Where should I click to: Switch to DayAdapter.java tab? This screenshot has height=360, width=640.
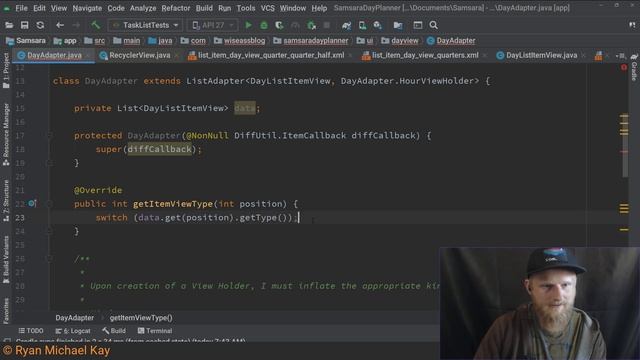coord(54,56)
